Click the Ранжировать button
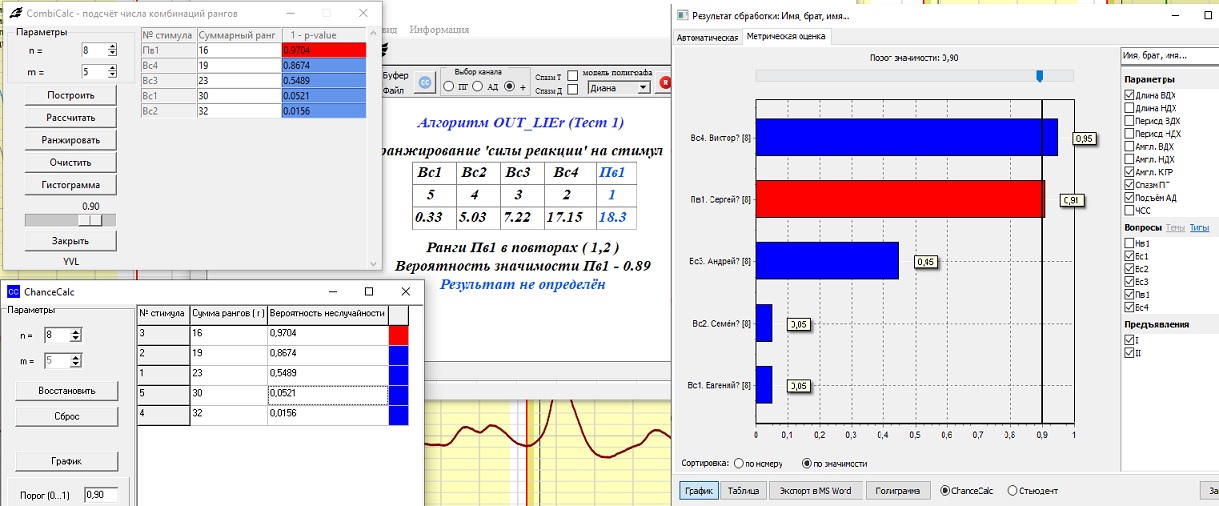 pyautogui.click(x=71, y=140)
